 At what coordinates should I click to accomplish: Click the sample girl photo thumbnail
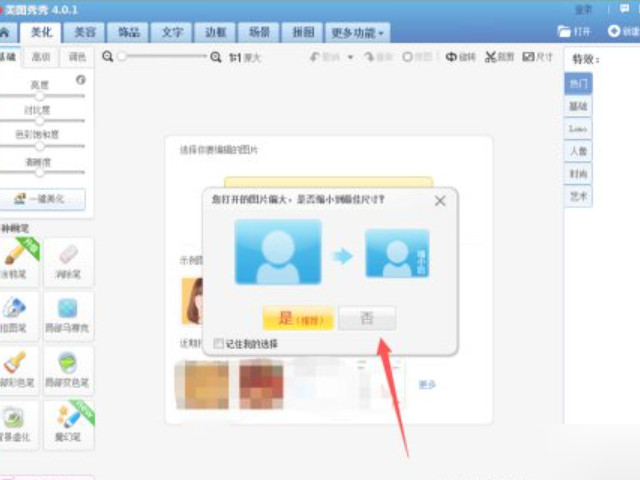click(192, 301)
